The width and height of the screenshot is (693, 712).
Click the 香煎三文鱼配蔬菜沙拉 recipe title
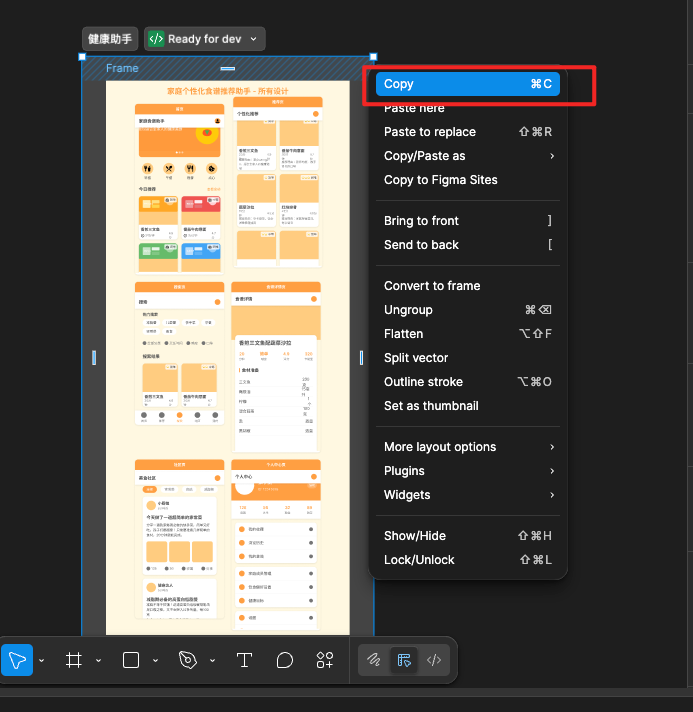[x=265, y=343]
